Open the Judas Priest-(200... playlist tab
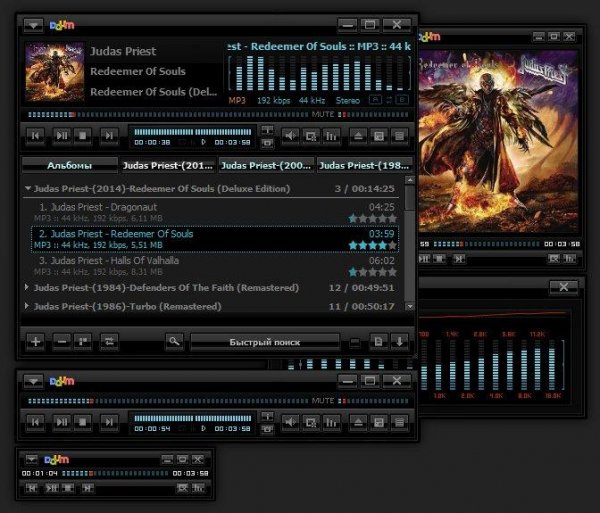This screenshot has height=513, width=600. 266,166
